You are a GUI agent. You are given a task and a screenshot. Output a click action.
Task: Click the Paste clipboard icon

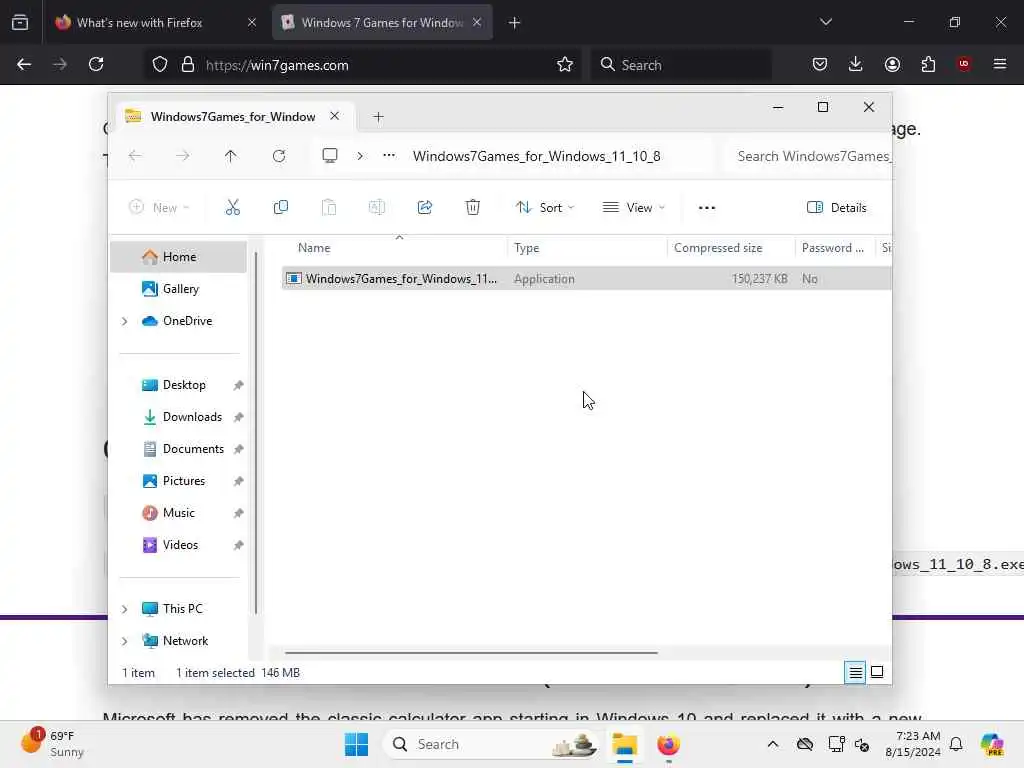328,208
